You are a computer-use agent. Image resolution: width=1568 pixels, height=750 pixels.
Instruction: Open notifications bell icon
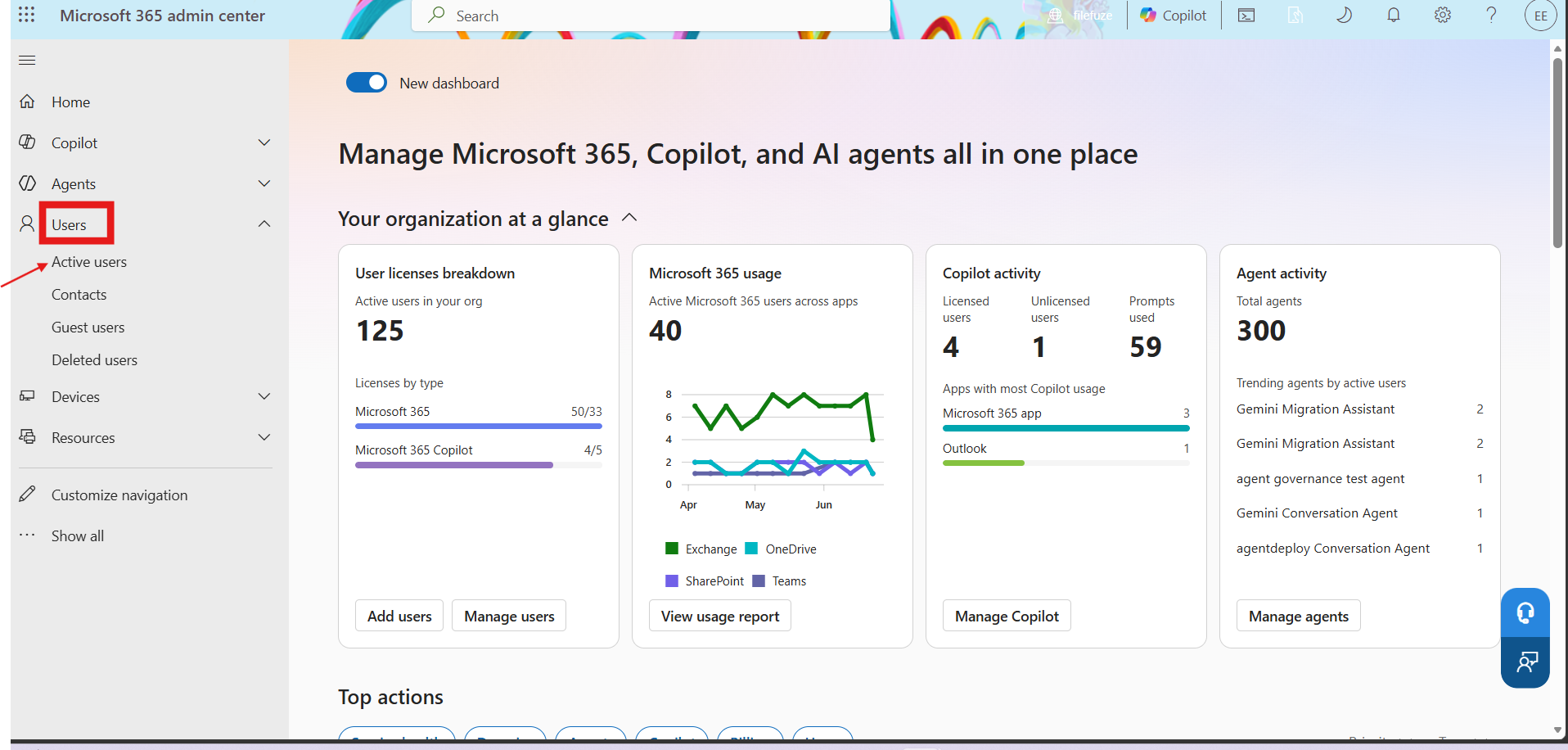[1393, 16]
